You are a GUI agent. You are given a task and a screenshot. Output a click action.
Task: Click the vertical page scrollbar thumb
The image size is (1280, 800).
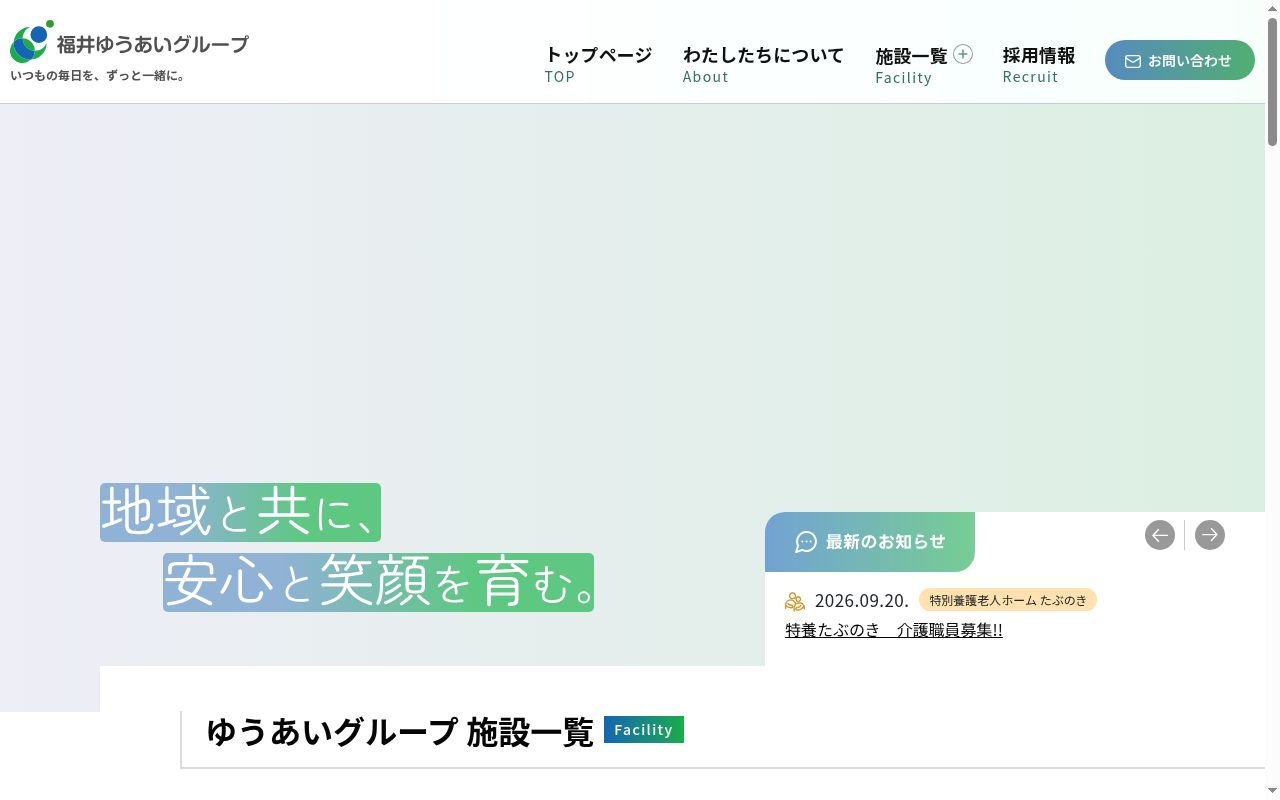coord(1272,82)
